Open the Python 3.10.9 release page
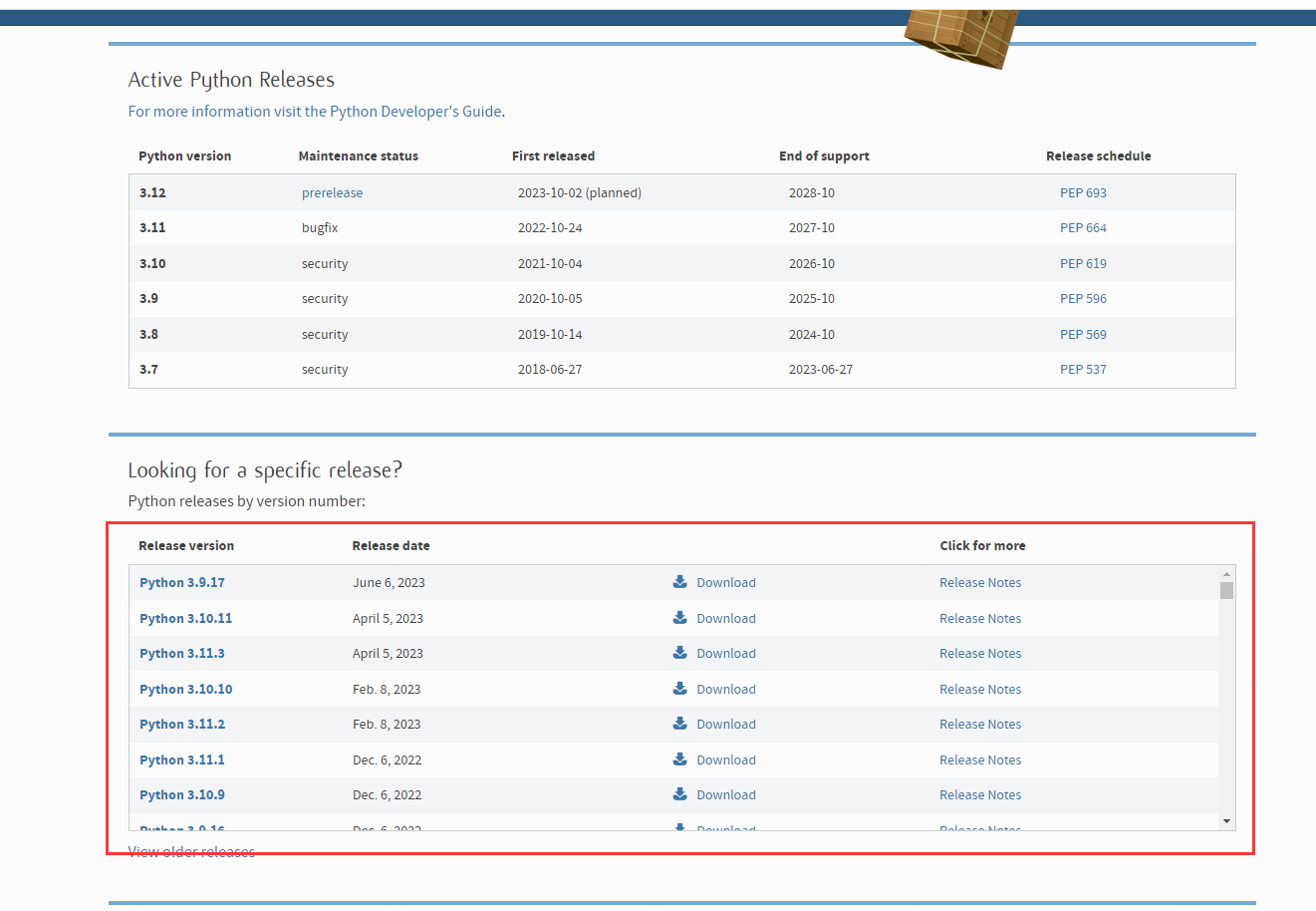Screen dimensions: 1316x911 click(182, 794)
